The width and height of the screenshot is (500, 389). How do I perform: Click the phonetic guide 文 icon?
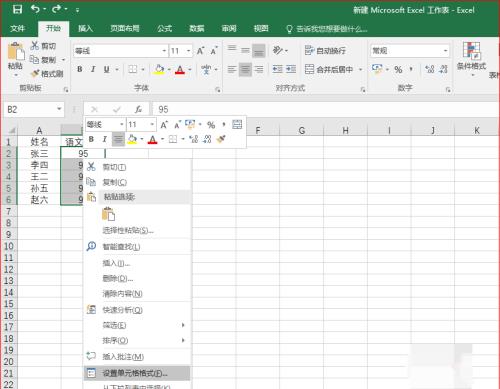[206, 69]
